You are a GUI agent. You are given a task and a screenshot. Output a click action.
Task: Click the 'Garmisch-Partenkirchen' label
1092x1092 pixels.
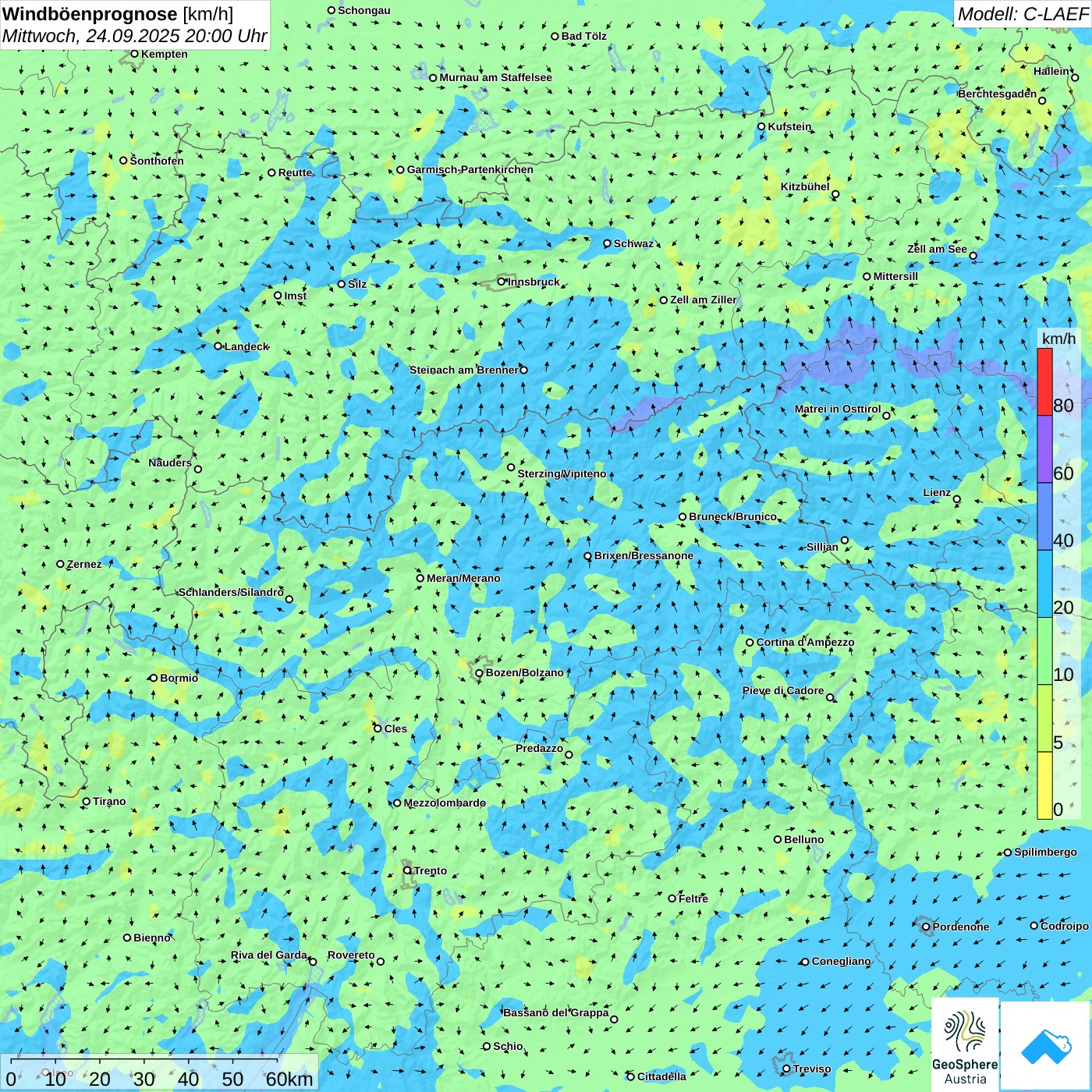470,169
